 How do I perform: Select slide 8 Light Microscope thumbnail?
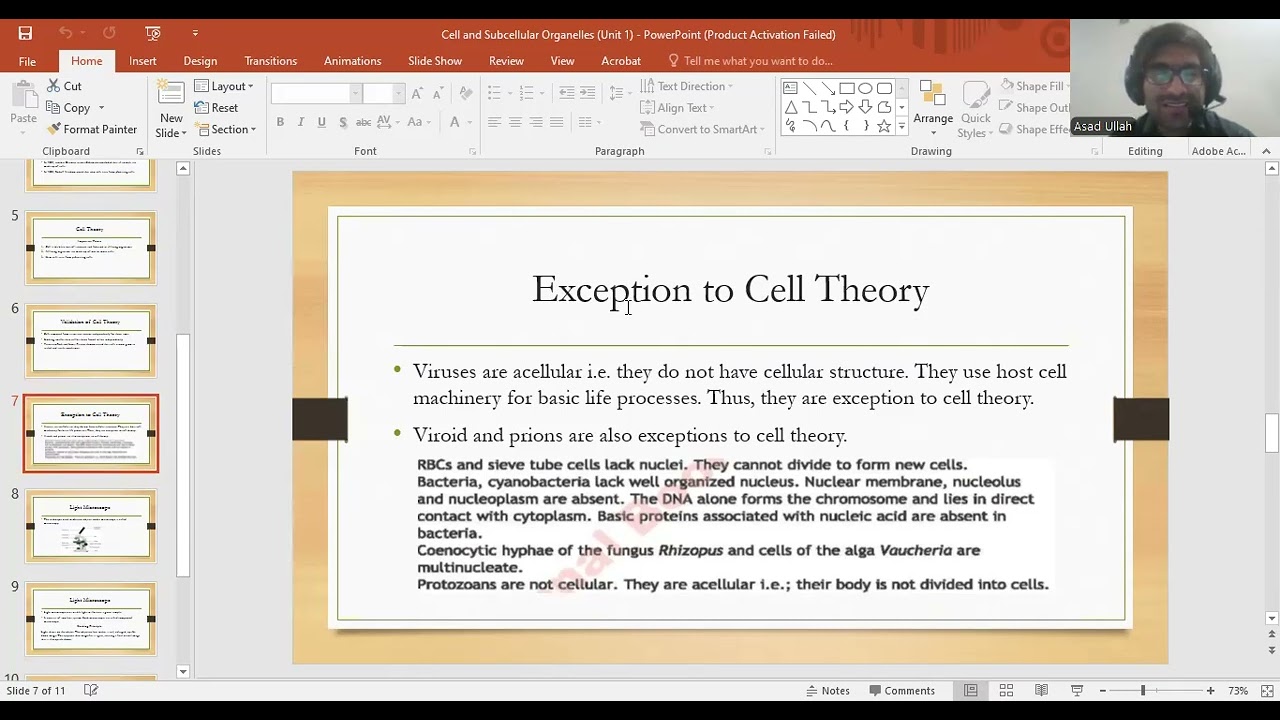click(90, 526)
